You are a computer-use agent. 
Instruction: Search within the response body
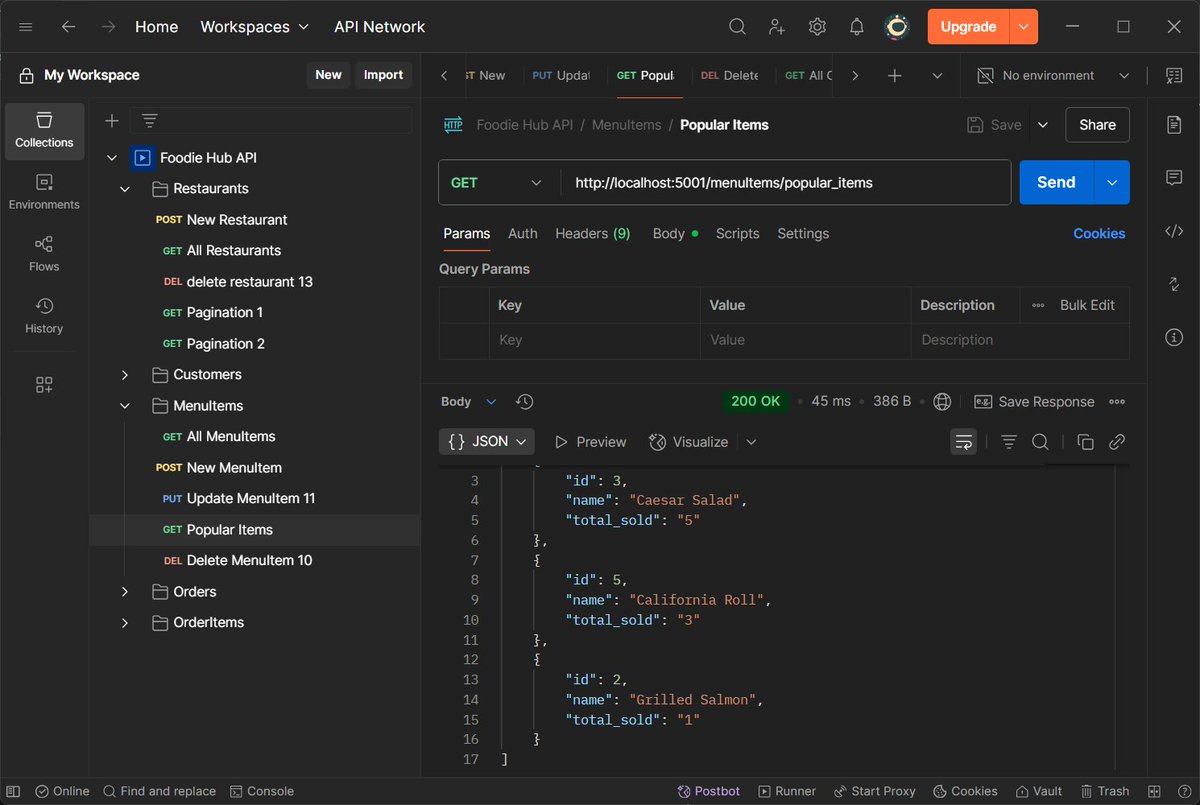[x=1040, y=442]
